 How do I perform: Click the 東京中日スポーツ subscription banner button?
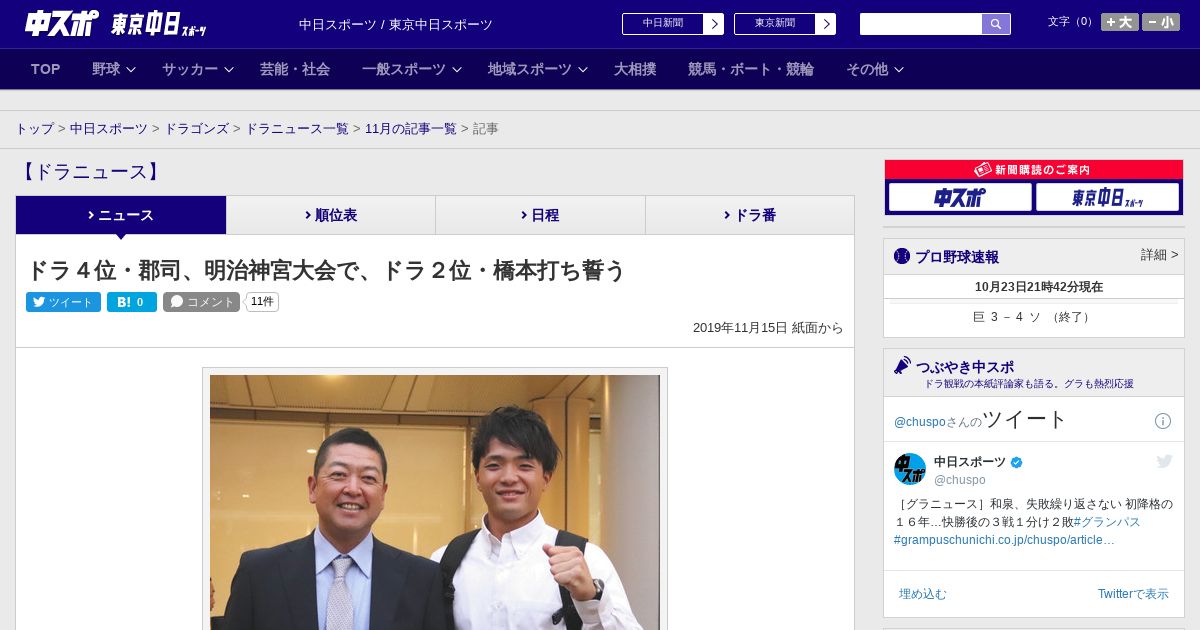[x=1107, y=197]
